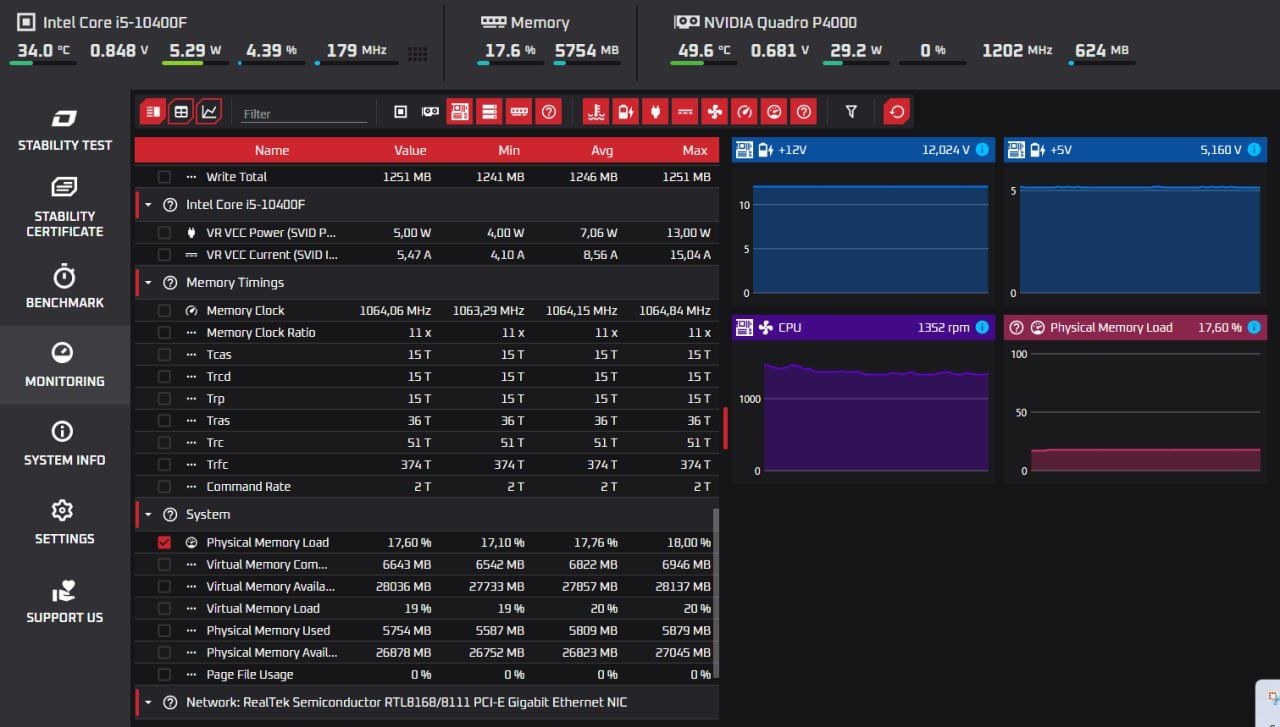Viewport: 1280px width, 727px height.
Task: Sort by the Max column header
Action: pyautogui.click(x=695, y=151)
